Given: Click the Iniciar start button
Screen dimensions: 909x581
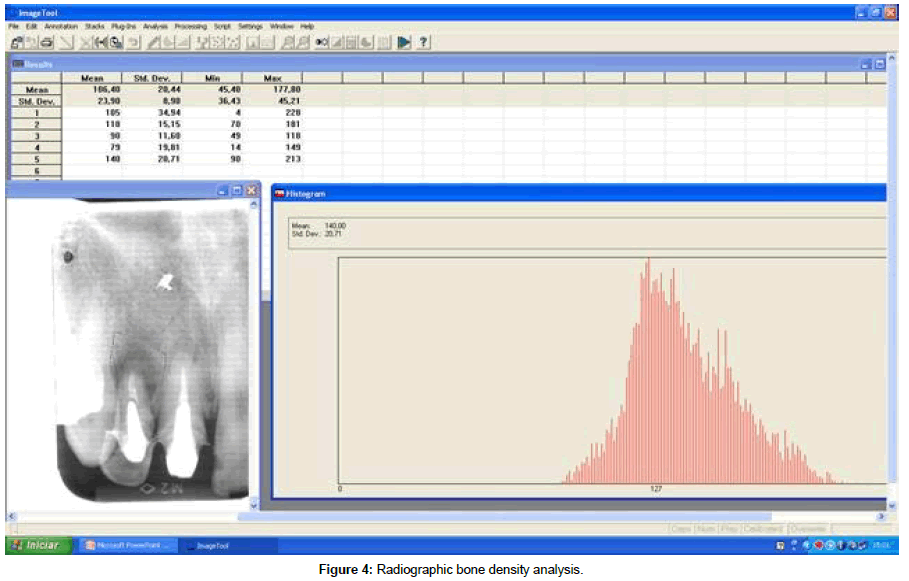Looking at the screenshot, I should coord(39,545).
